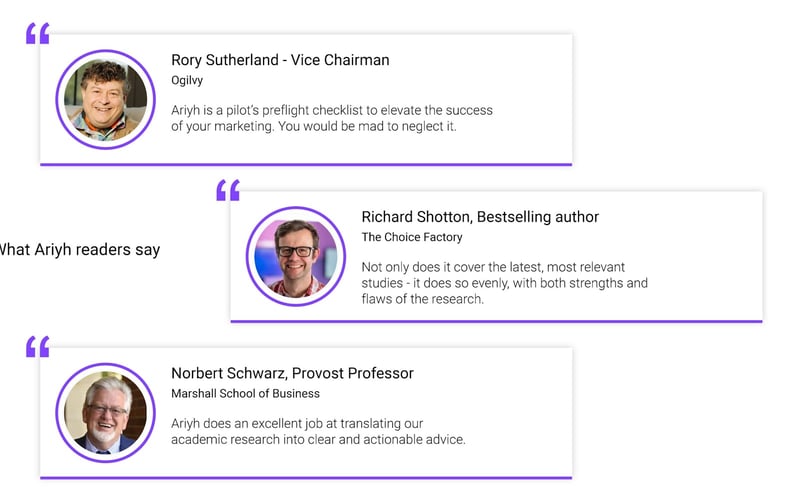800x500 pixels.
Task: Click Marshall School of Business label
Action: pos(245,394)
